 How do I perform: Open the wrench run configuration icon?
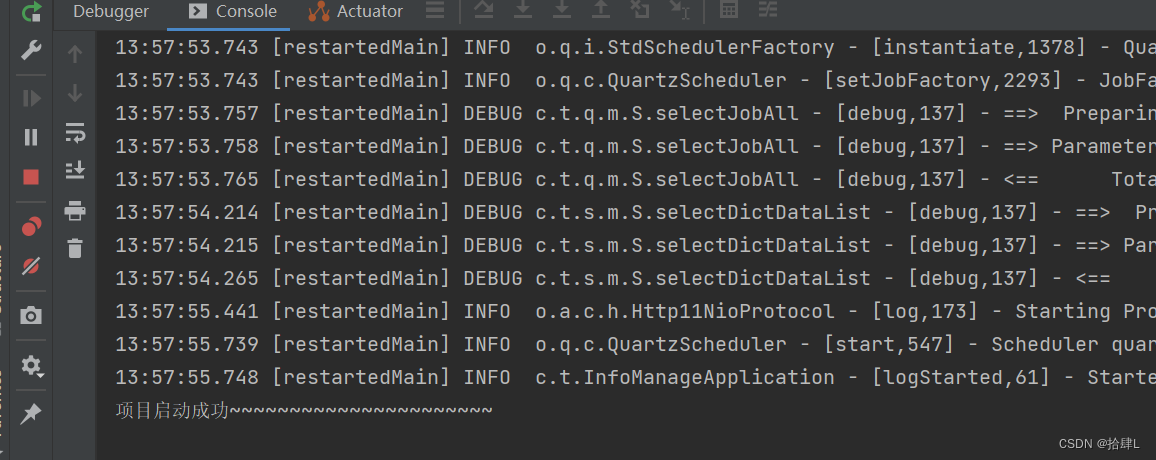click(31, 50)
